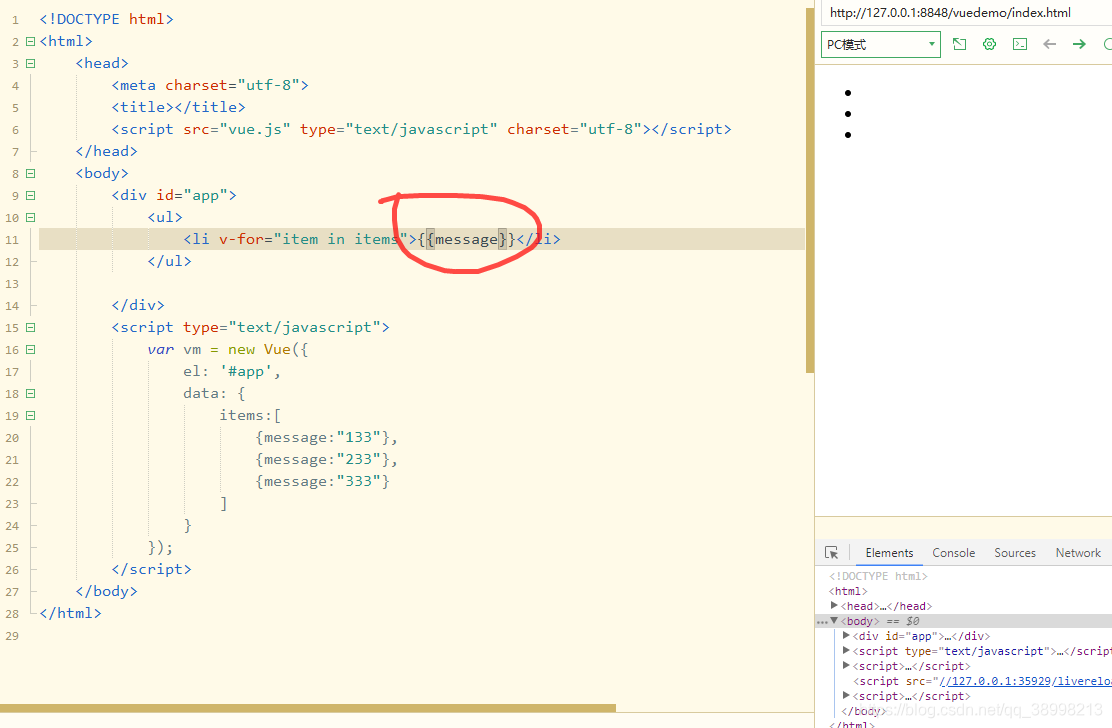Collapse the script tag fold on line 15
Viewport: 1112px width, 728px height.
(30, 327)
